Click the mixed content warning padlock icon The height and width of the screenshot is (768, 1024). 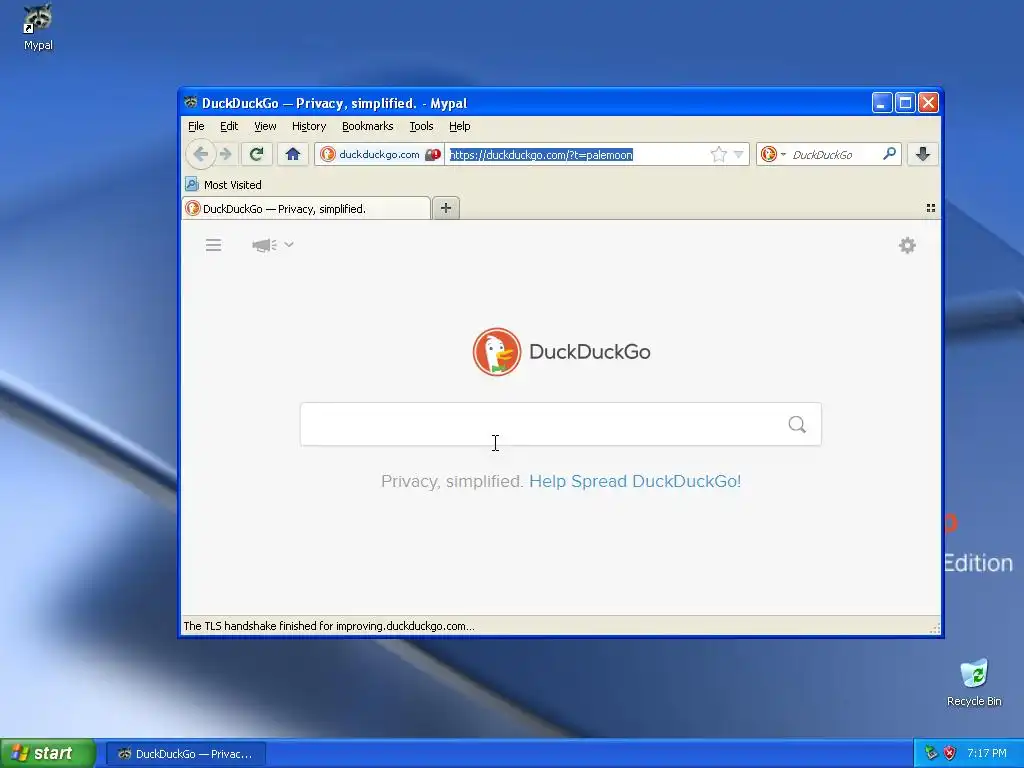(433, 155)
